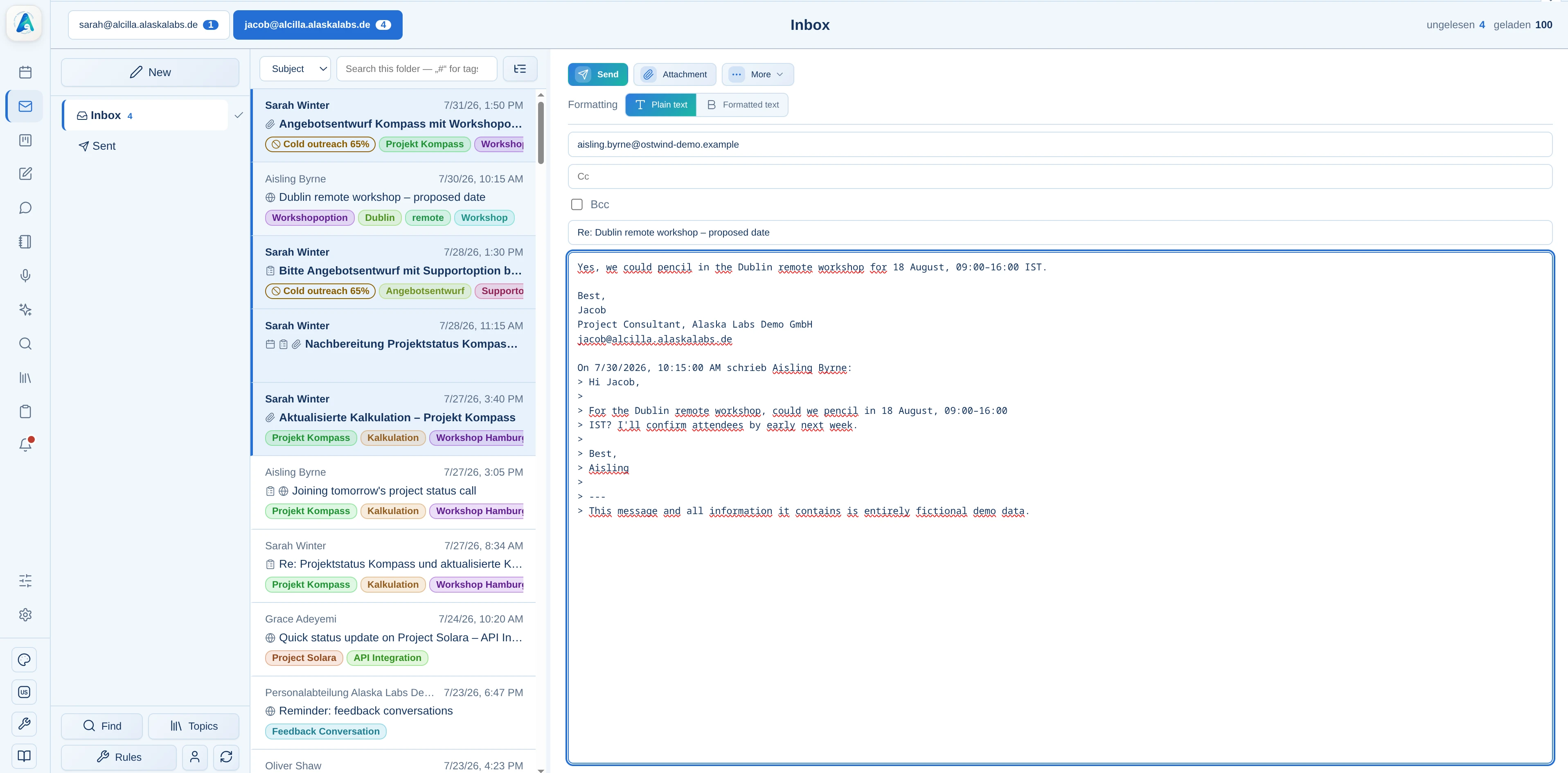Open email Dublin remote workshop – proposed date
Image resolution: width=1568 pixels, height=773 pixels.
coord(393,199)
